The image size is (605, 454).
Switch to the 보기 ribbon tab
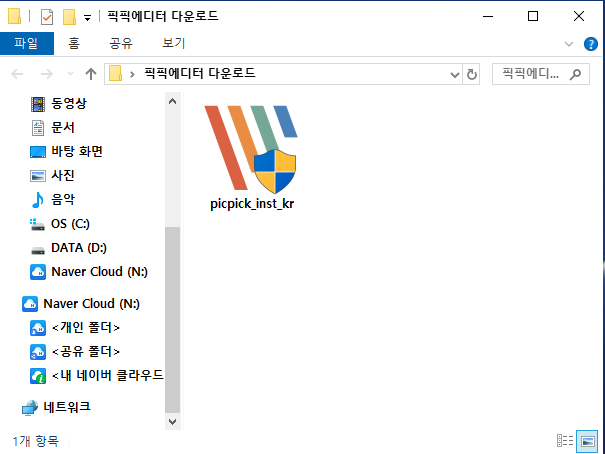pyautogui.click(x=174, y=43)
